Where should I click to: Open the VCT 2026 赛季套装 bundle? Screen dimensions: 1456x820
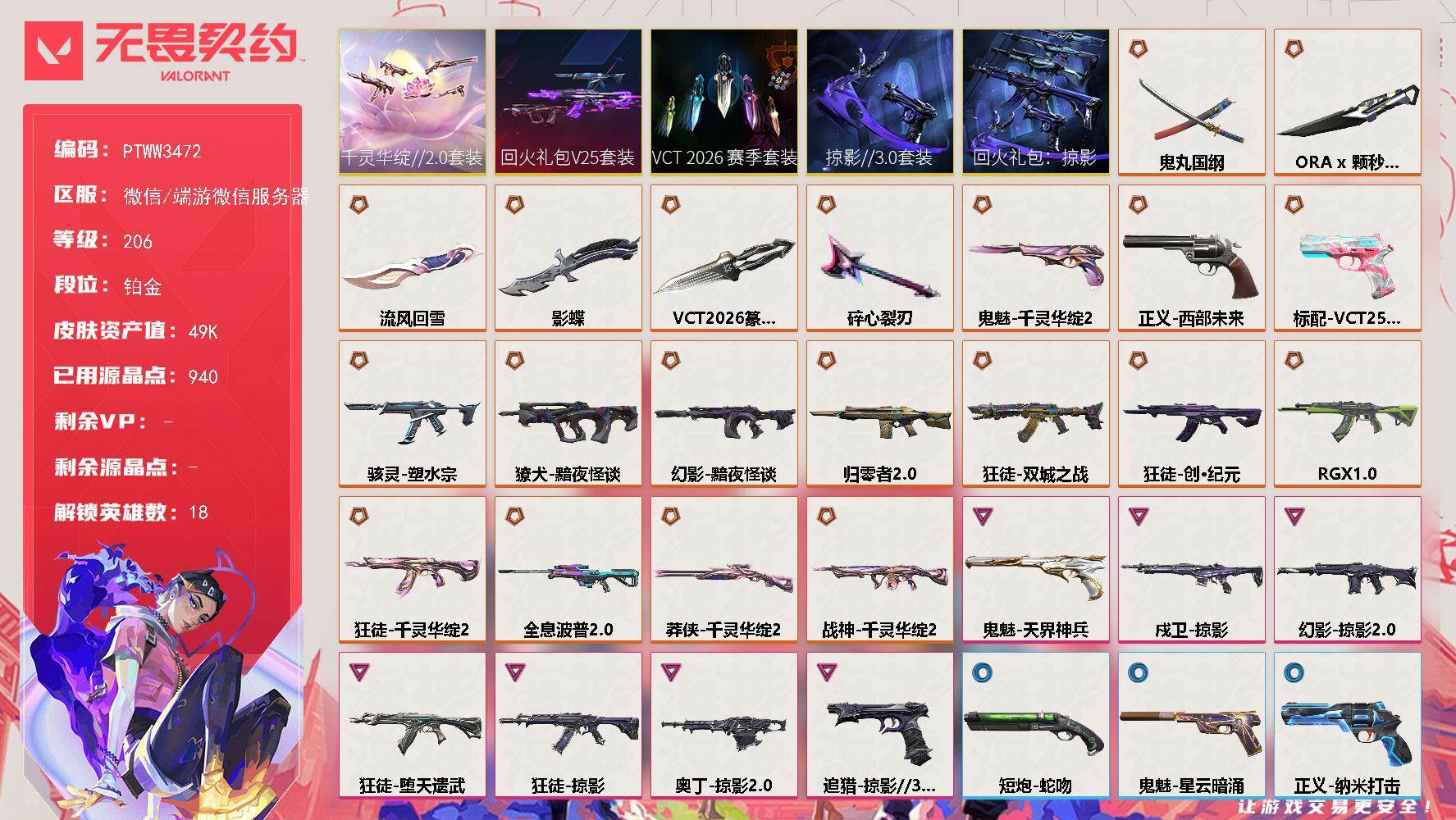pos(723,102)
